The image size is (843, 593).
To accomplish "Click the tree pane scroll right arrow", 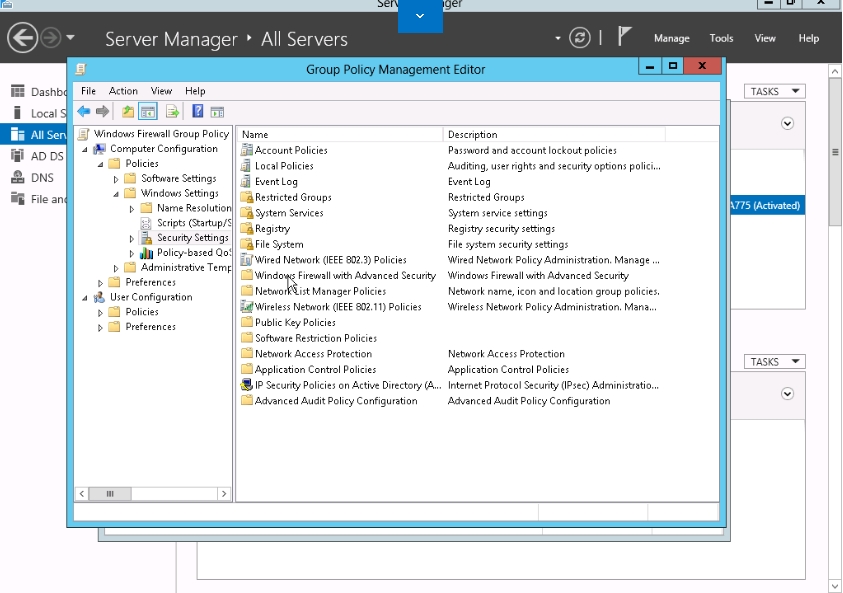I will click(x=224, y=494).
